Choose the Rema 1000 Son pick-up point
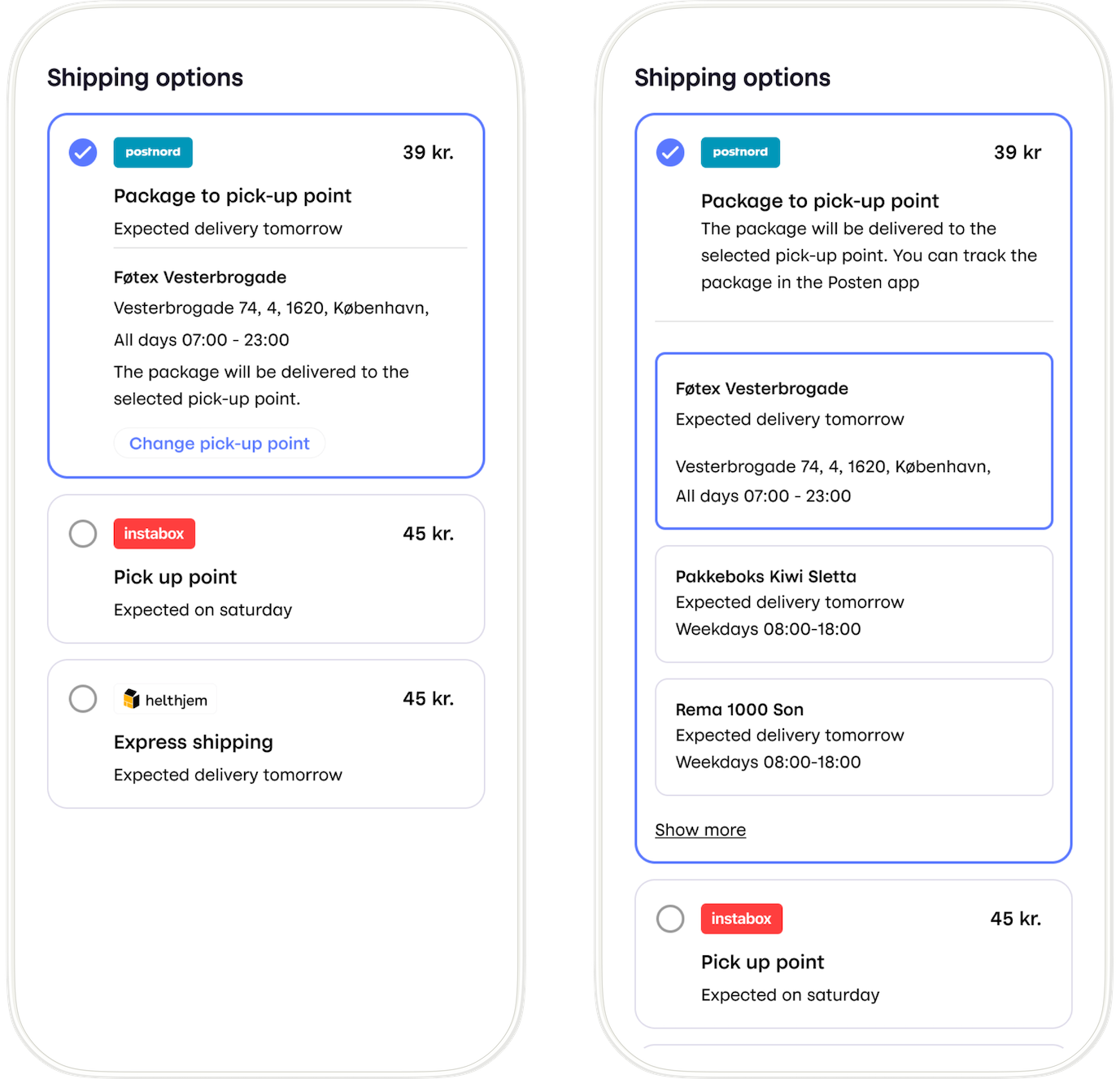The height and width of the screenshot is (1079, 1120). click(853, 736)
